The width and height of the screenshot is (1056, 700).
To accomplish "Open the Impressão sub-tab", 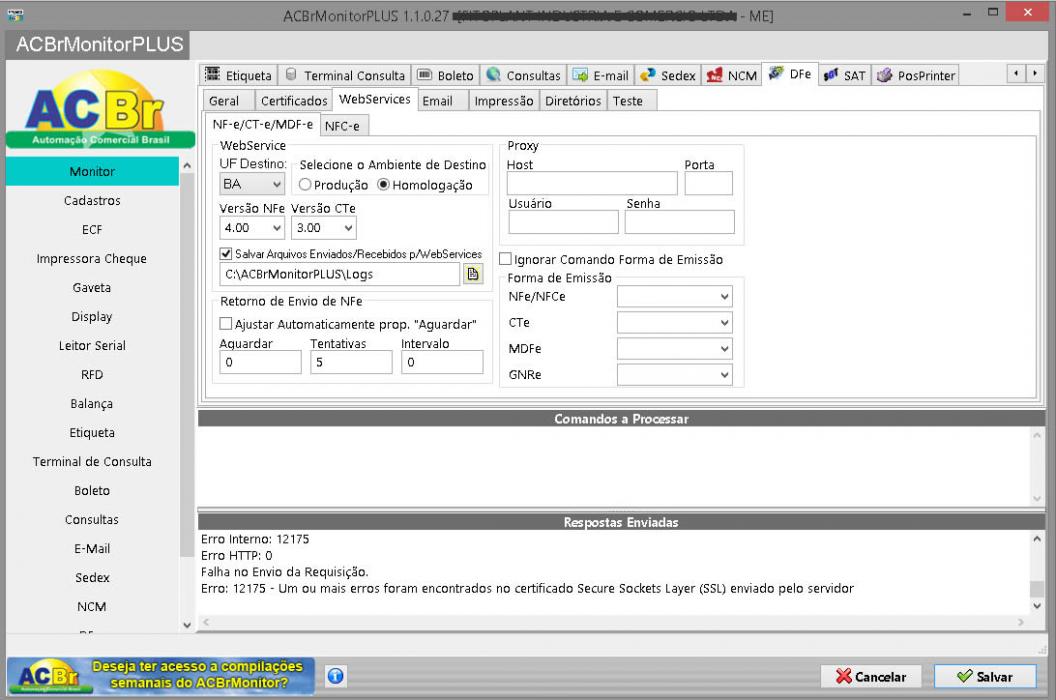I will (x=503, y=100).
